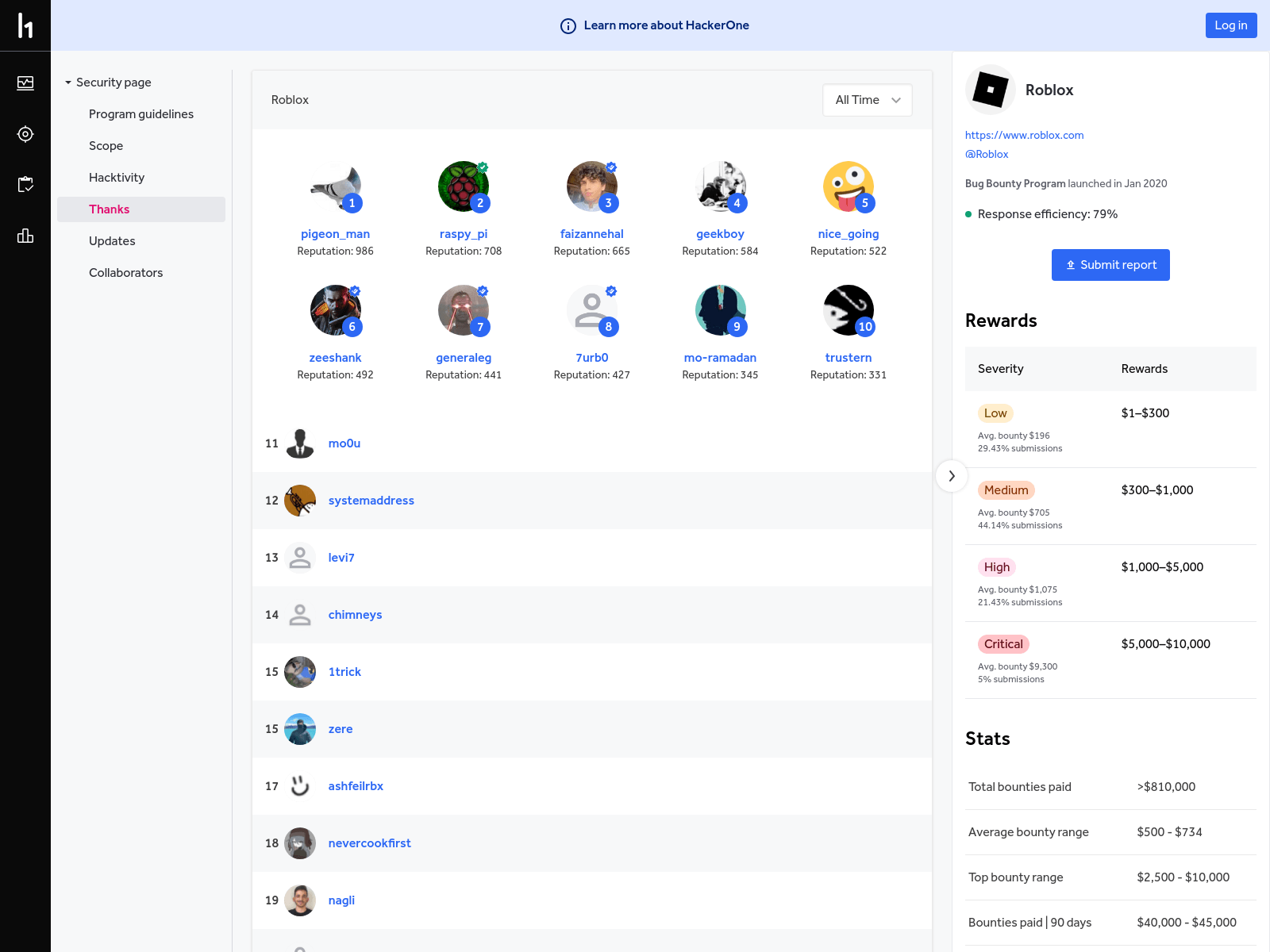Open Program guidelines page
The image size is (1270, 952).
tap(141, 114)
